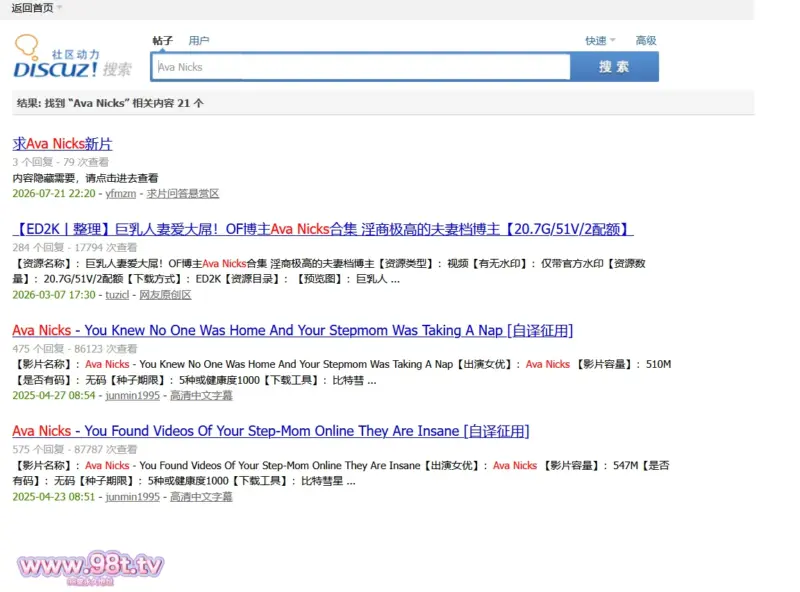Screen dimensions: 800x592
Task: Open the 快速 search mode dropdown
Action: (x=600, y=40)
